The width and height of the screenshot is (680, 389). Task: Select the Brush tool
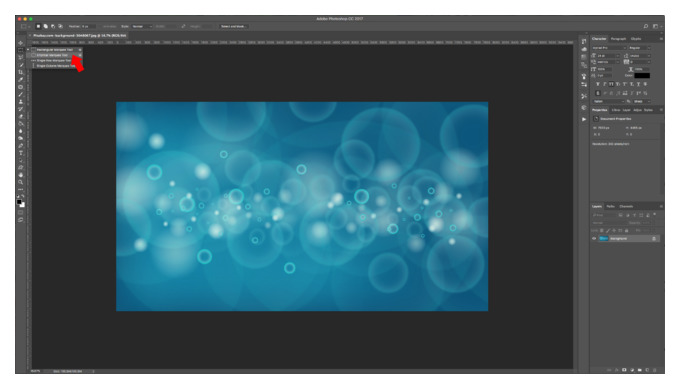point(21,94)
